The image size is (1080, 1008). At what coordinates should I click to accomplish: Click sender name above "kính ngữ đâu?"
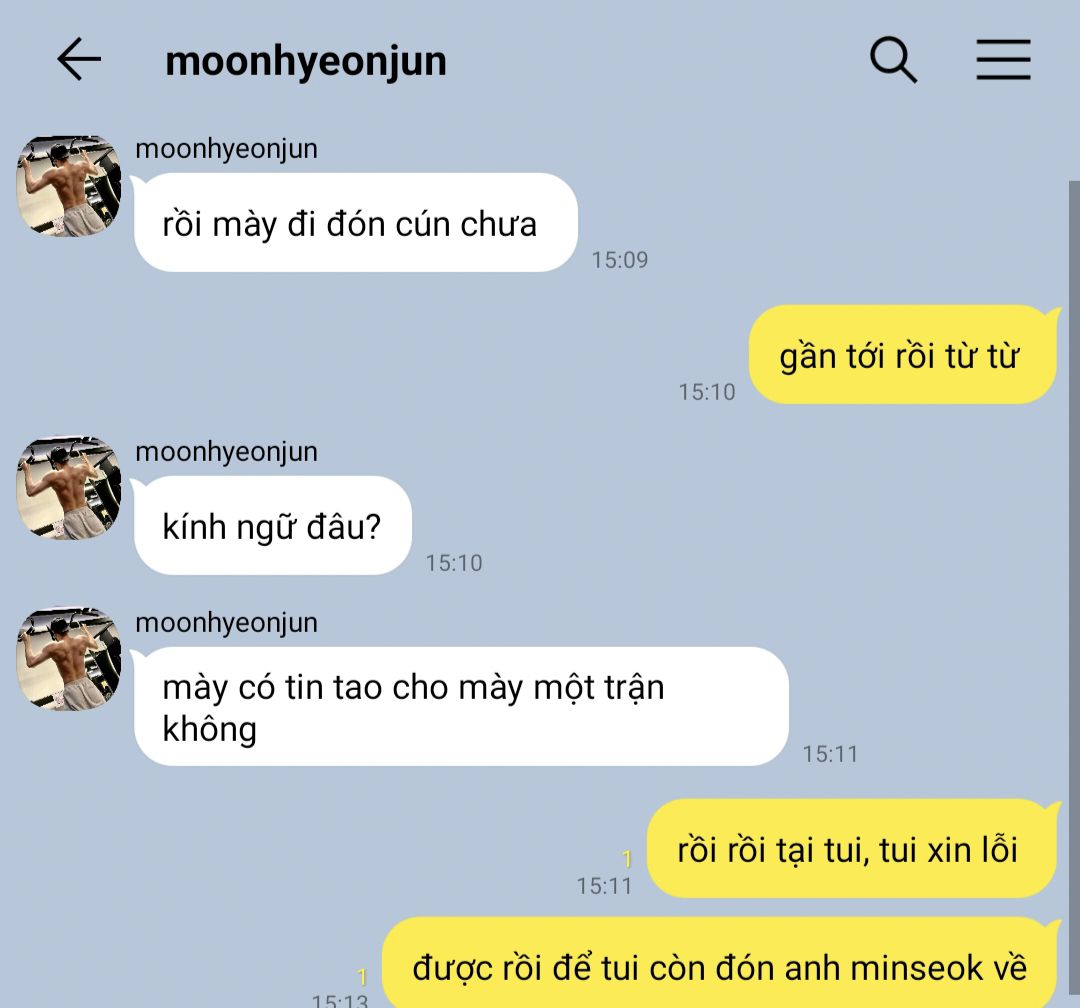pyautogui.click(x=227, y=452)
